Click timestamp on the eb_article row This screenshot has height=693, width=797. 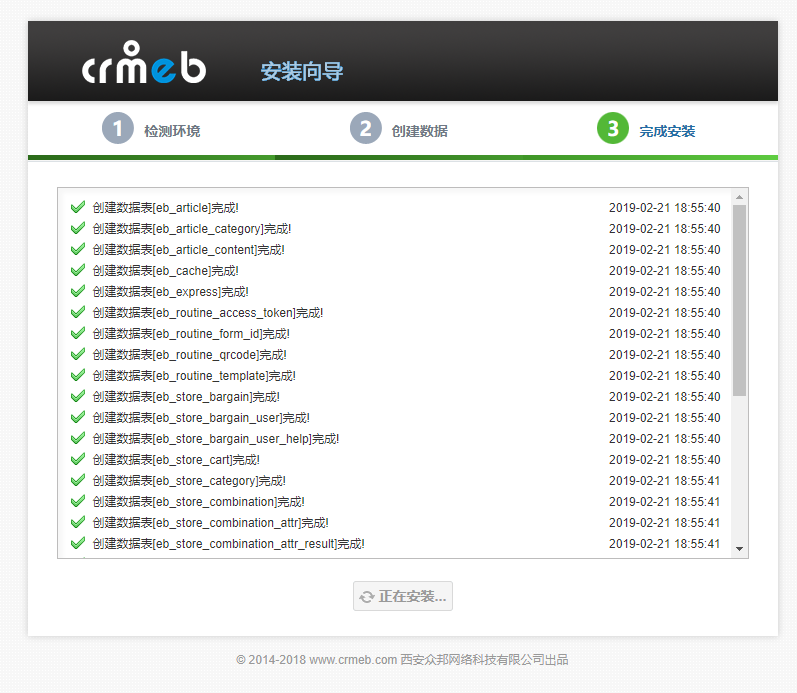tap(665, 208)
